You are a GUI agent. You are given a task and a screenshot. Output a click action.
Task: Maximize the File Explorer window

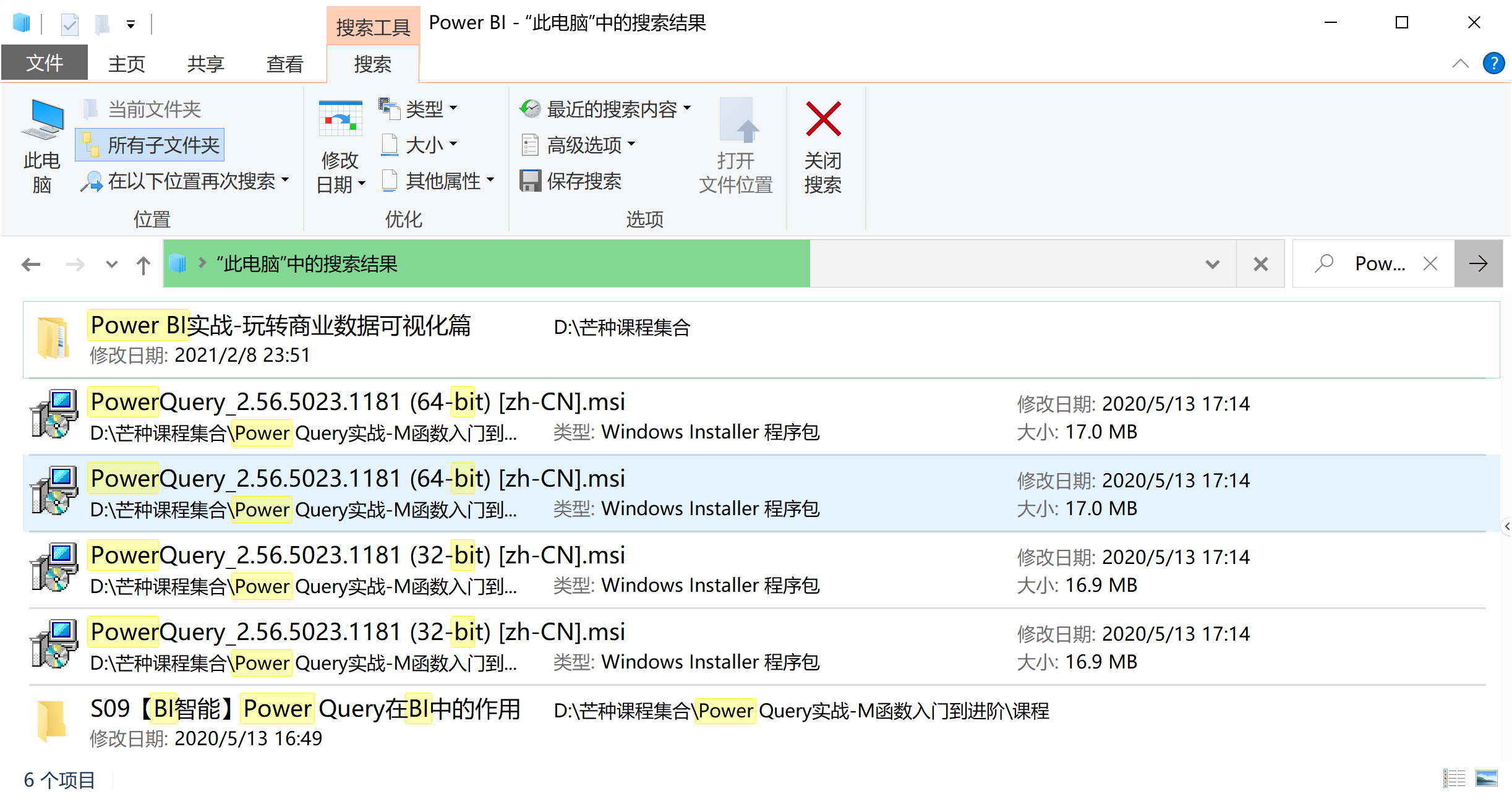click(1402, 23)
